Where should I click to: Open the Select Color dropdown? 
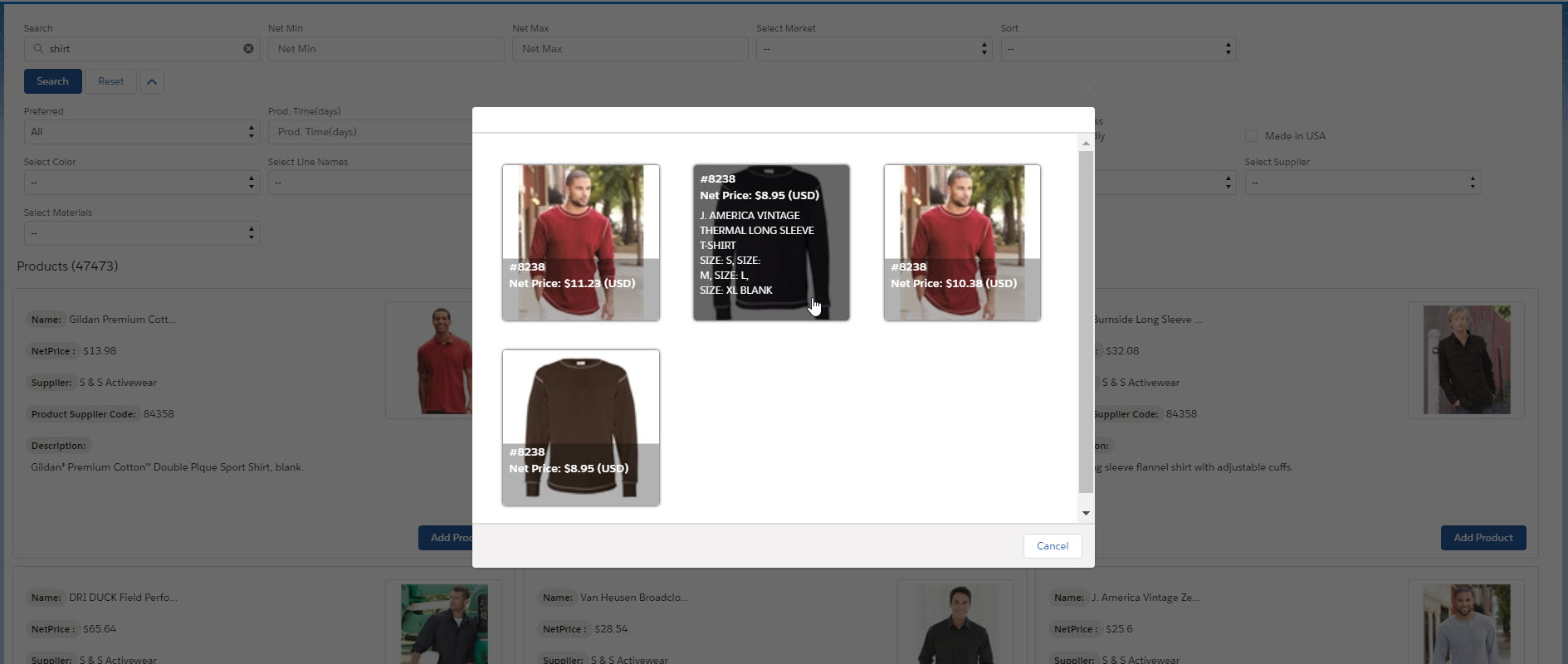point(142,183)
